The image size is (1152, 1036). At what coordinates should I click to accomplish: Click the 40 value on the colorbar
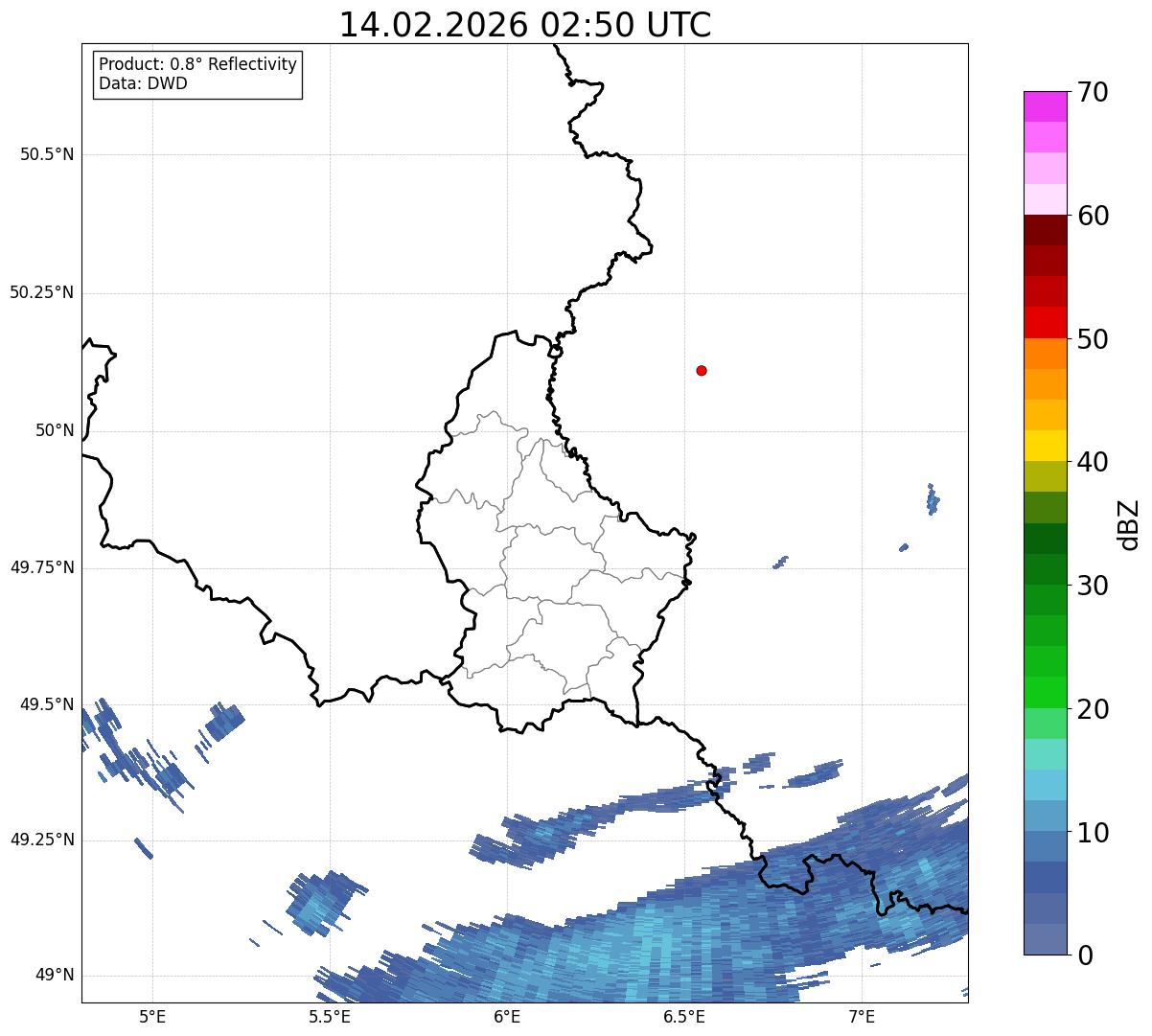tap(1093, 462)
